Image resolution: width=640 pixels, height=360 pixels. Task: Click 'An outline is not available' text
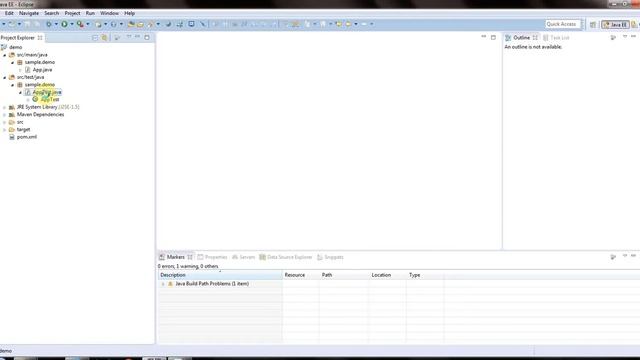[533, 47]
